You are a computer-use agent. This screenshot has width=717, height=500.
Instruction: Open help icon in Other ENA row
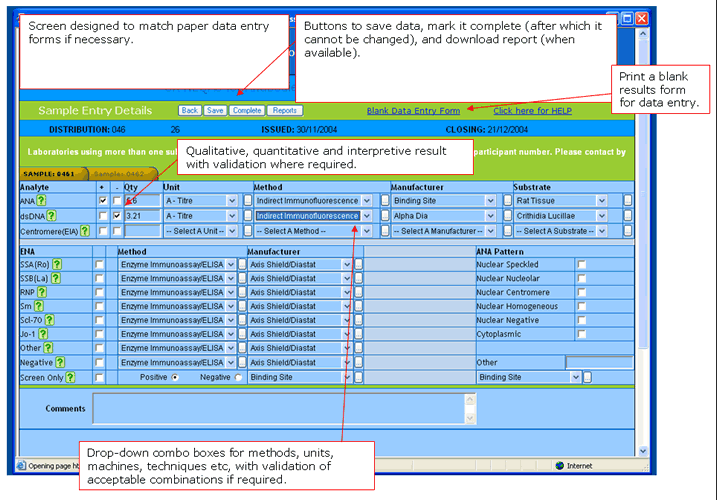click(x=48, y=348)
